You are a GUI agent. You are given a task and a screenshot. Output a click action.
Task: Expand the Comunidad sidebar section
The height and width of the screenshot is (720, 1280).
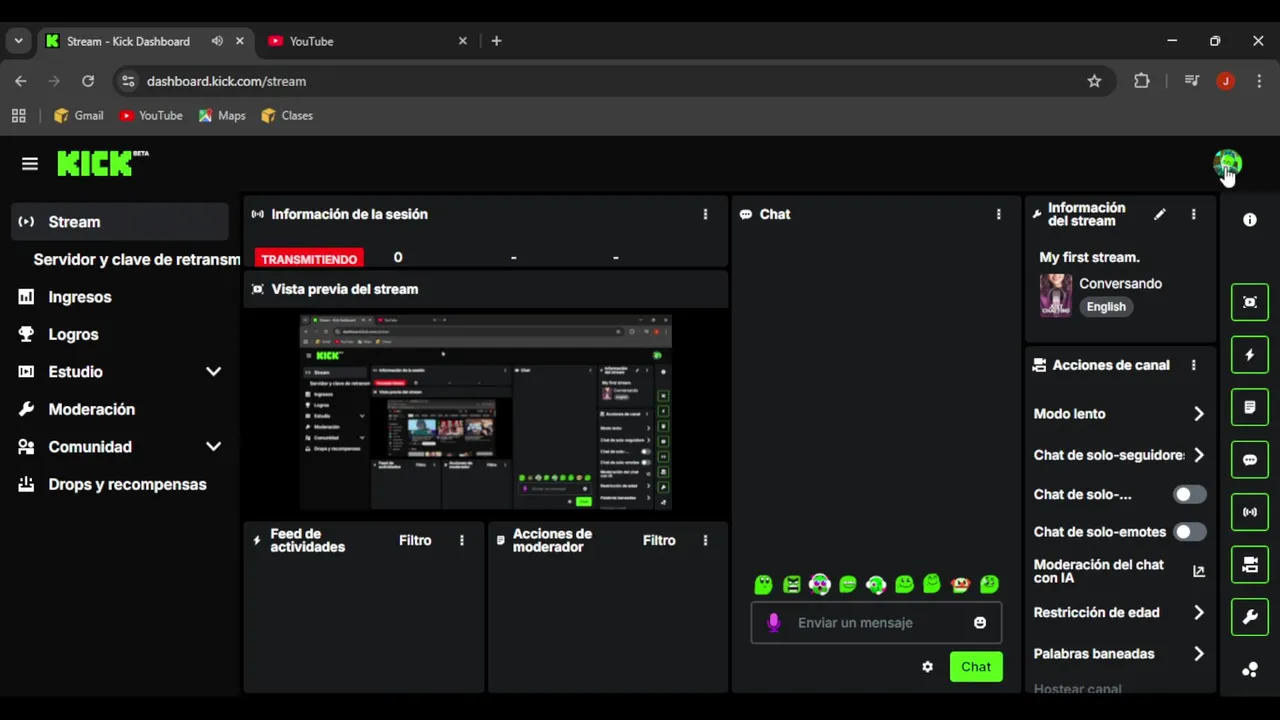pos(213,447)
